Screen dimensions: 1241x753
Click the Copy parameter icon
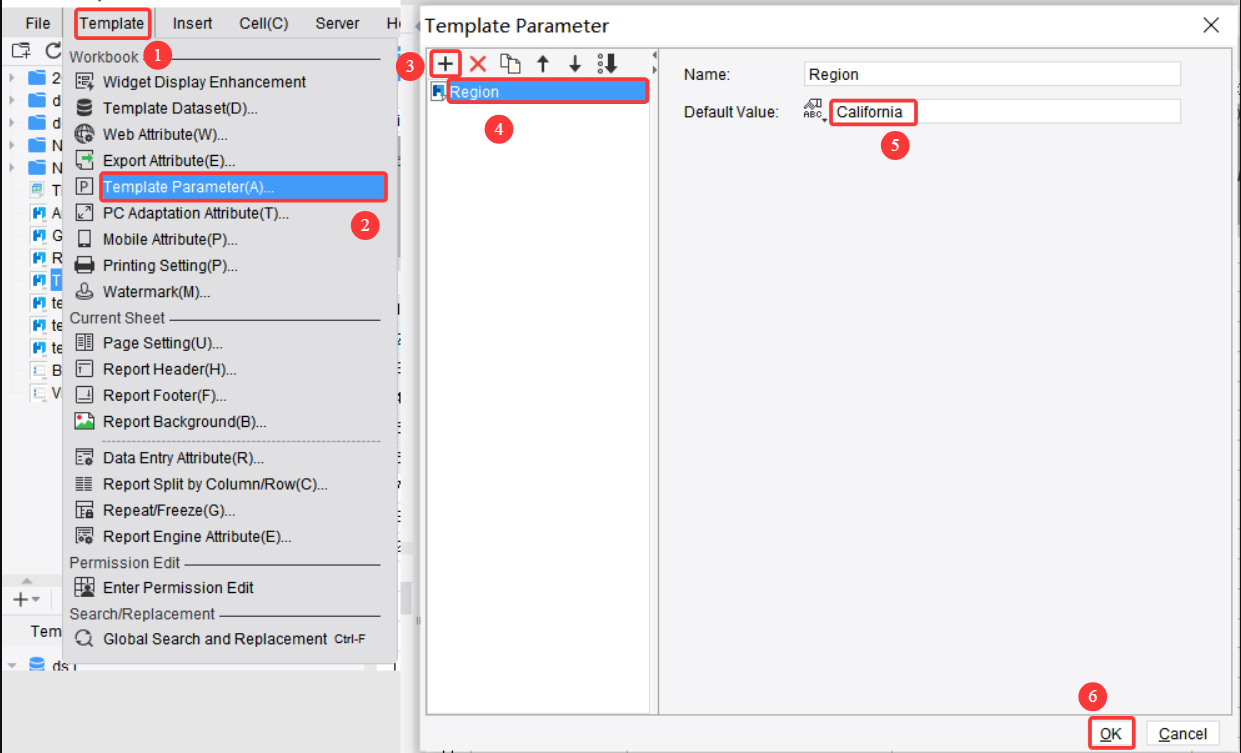click(511, 63)
